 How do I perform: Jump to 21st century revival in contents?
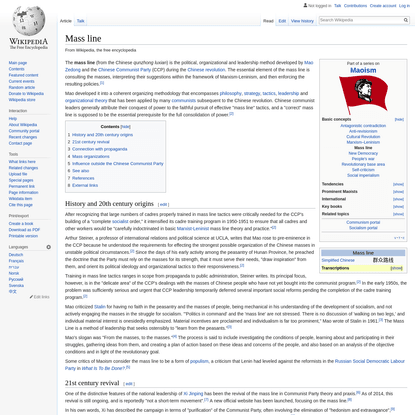click(x=91, y=142)
